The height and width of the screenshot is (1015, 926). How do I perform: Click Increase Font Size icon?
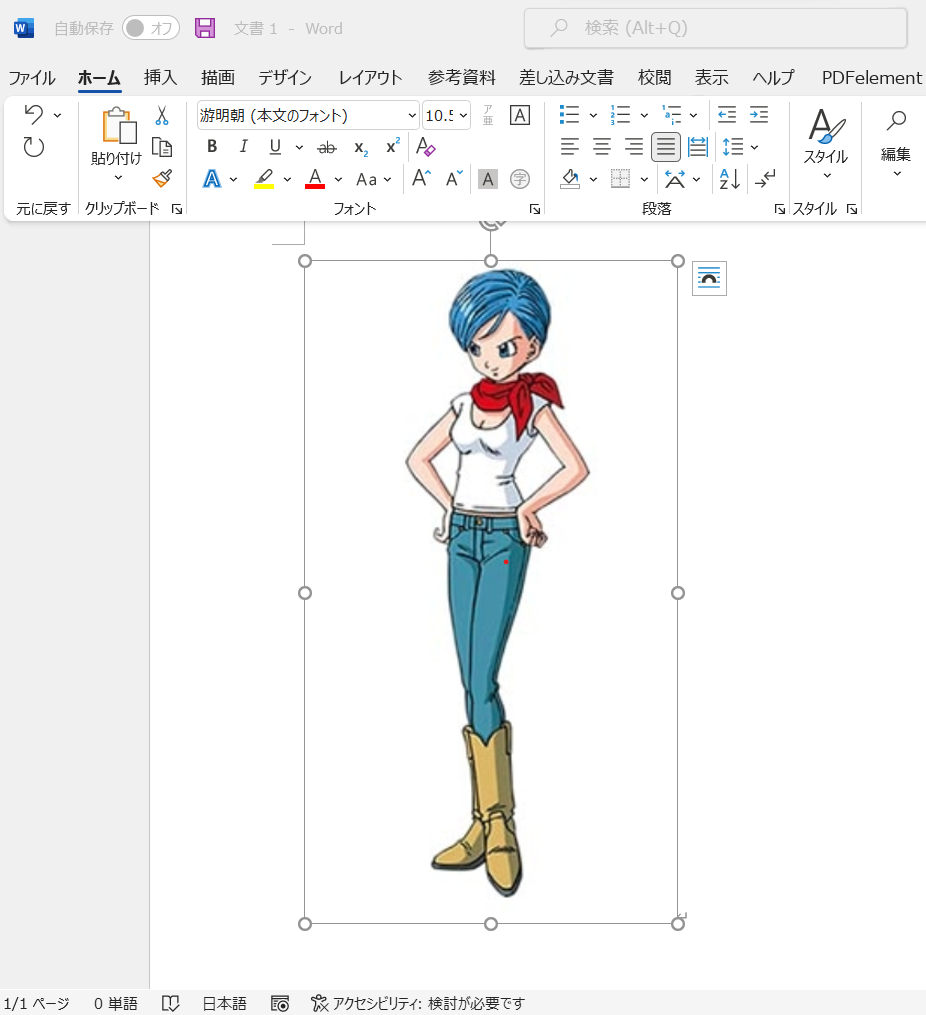pyautogui.click(x=421, y=178)
